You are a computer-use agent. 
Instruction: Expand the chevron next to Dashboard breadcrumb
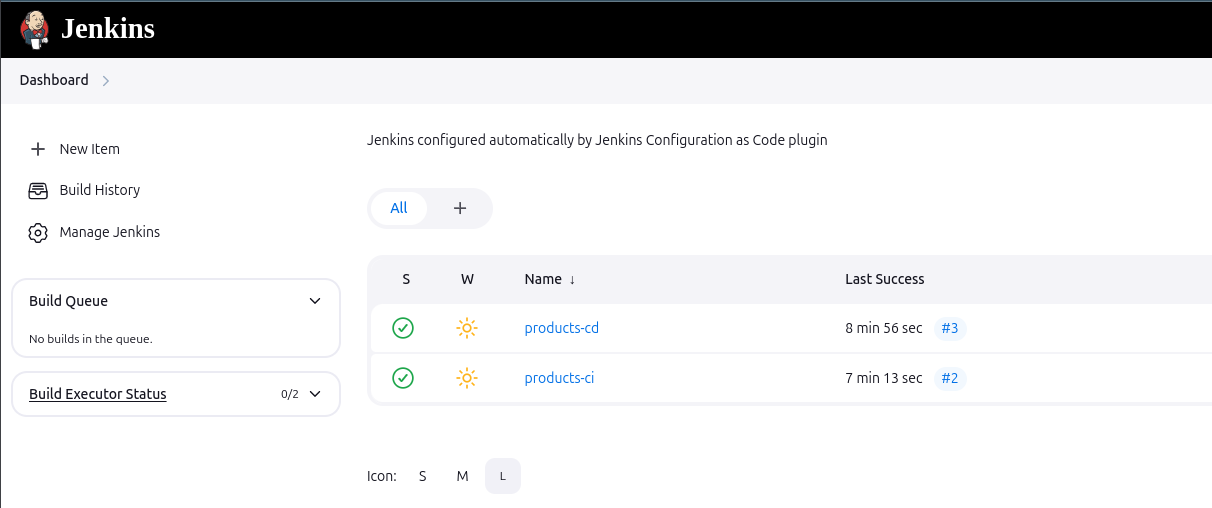click(x=106, y=81)
